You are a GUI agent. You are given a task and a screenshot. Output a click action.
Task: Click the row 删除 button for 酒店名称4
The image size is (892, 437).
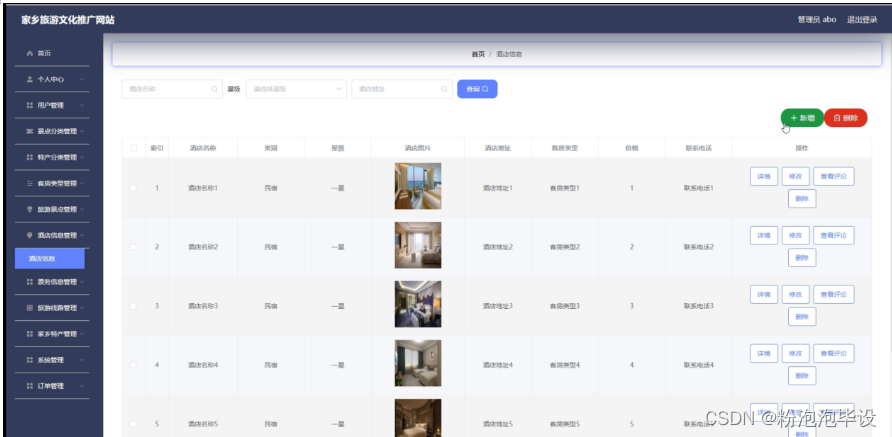click(802, 376)
